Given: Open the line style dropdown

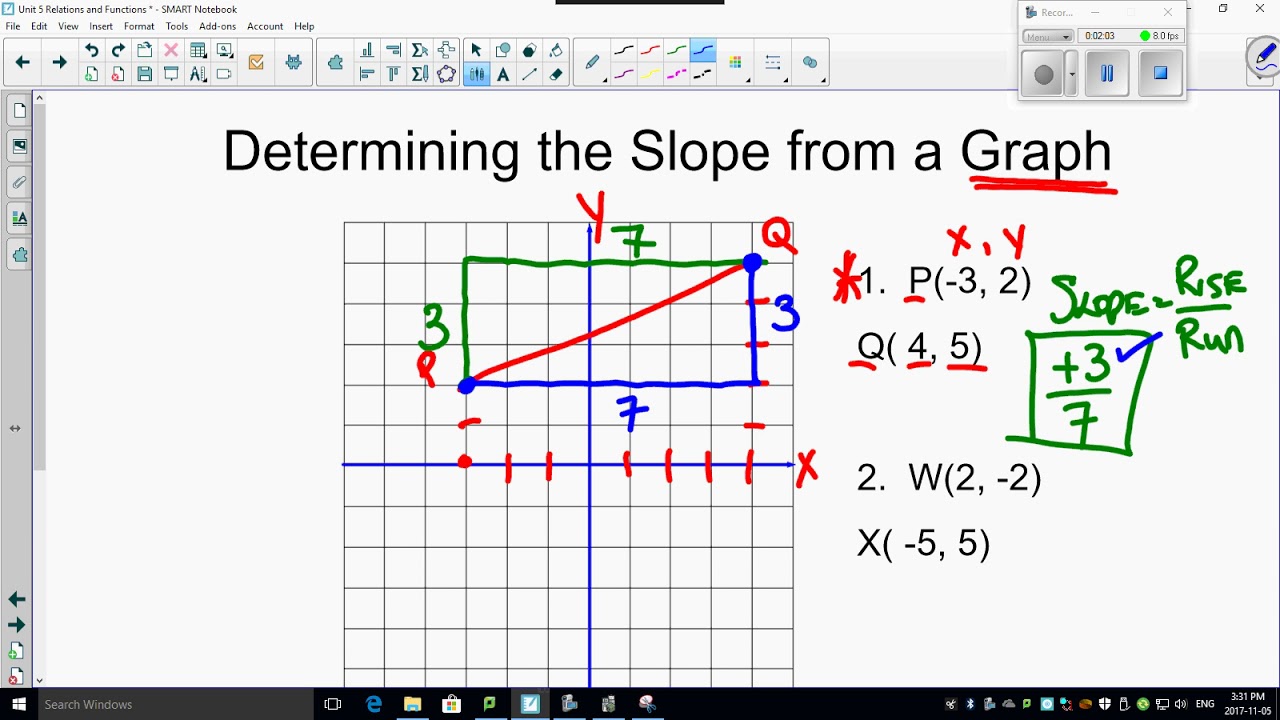Looking at the screenshot, I should [773, 62].
